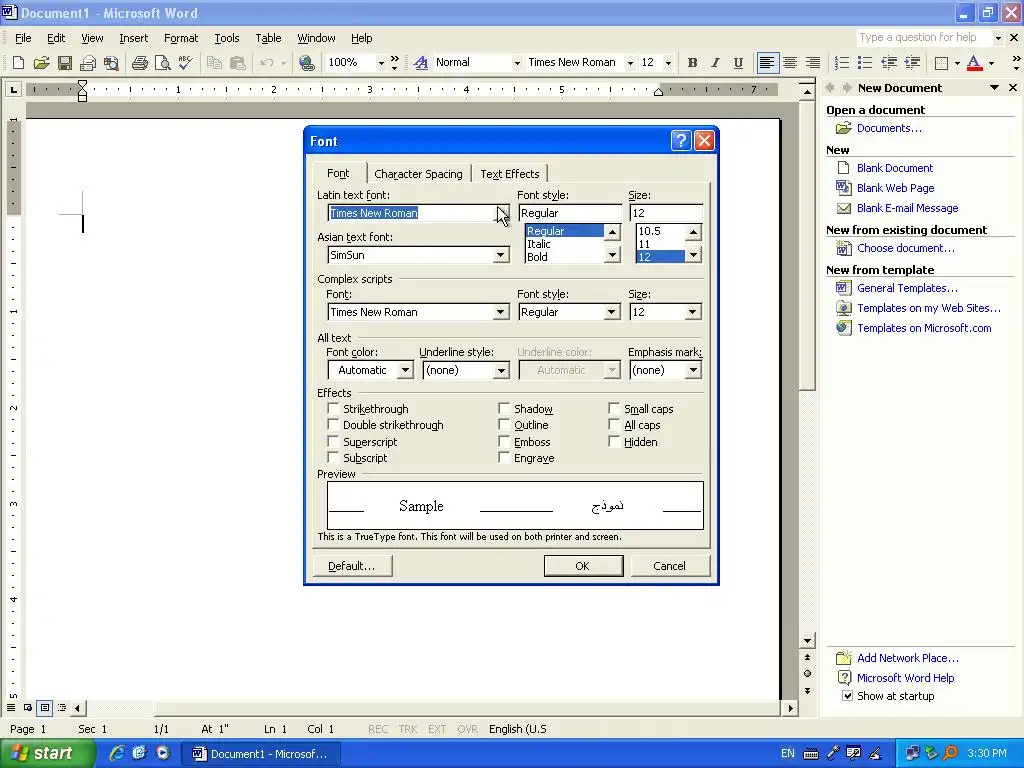Open the Style dropdown showing Normal

517,63
